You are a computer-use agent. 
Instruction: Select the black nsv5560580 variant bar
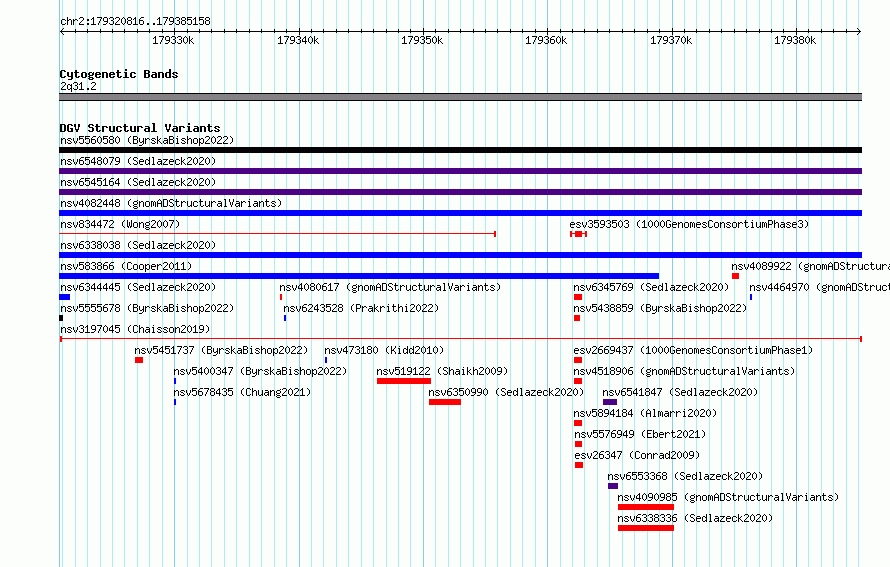coord(460,150)
